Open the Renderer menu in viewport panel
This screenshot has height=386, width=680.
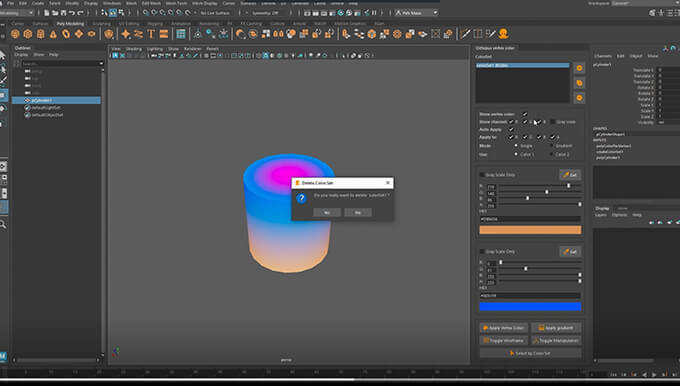point(193,49)
